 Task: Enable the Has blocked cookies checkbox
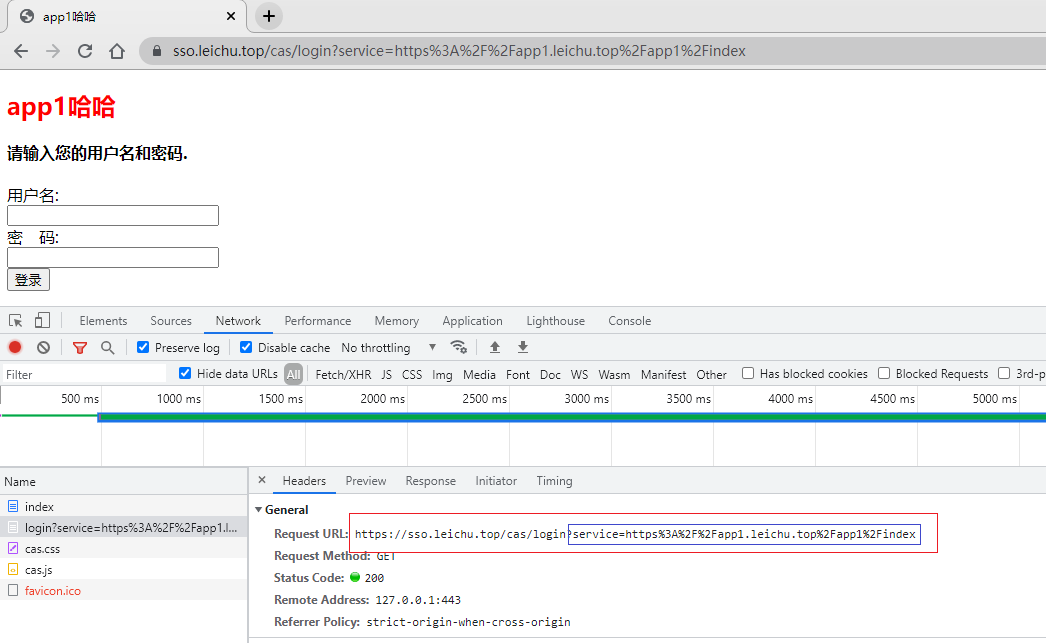click(748, 373)
